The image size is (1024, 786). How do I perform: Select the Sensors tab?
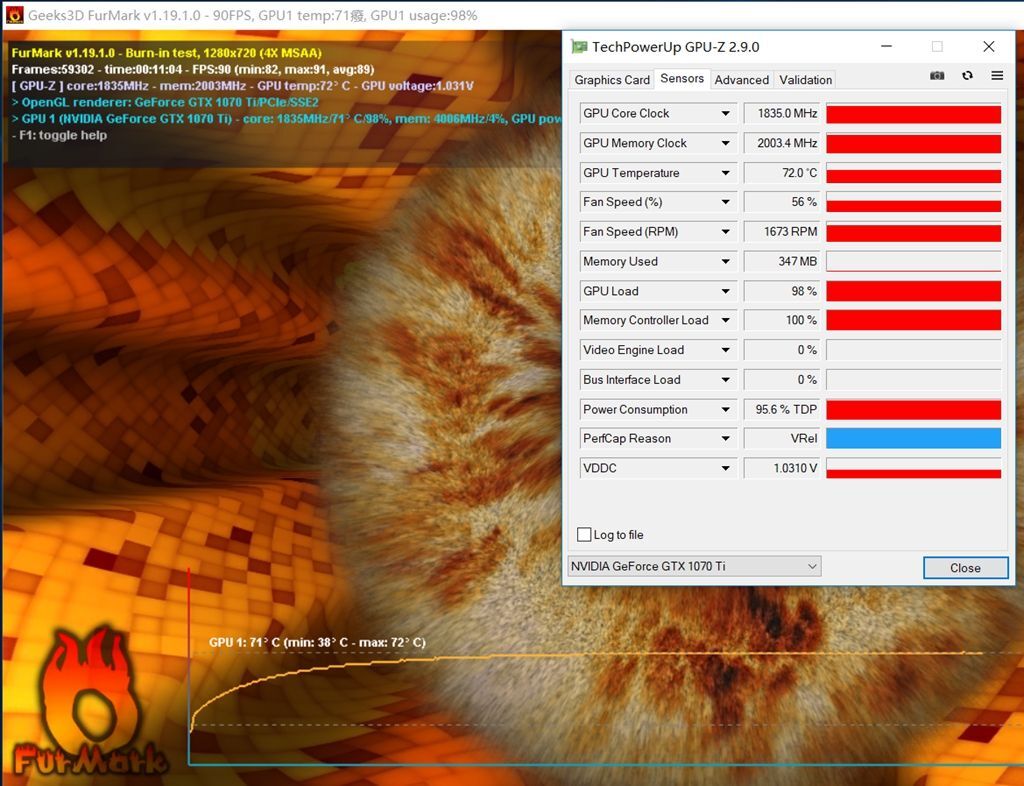click(x=682, y=78)
